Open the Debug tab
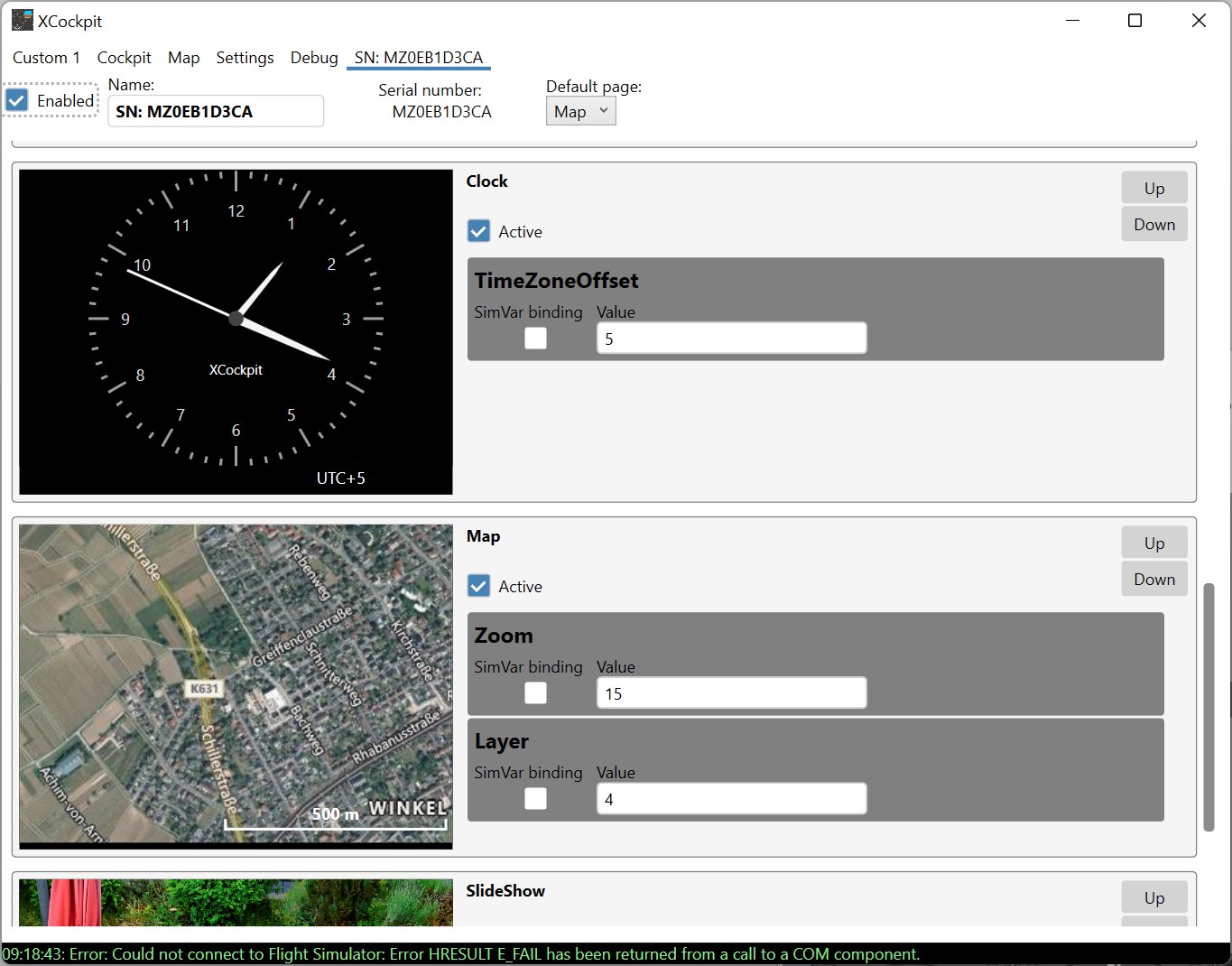 point(314,58)
